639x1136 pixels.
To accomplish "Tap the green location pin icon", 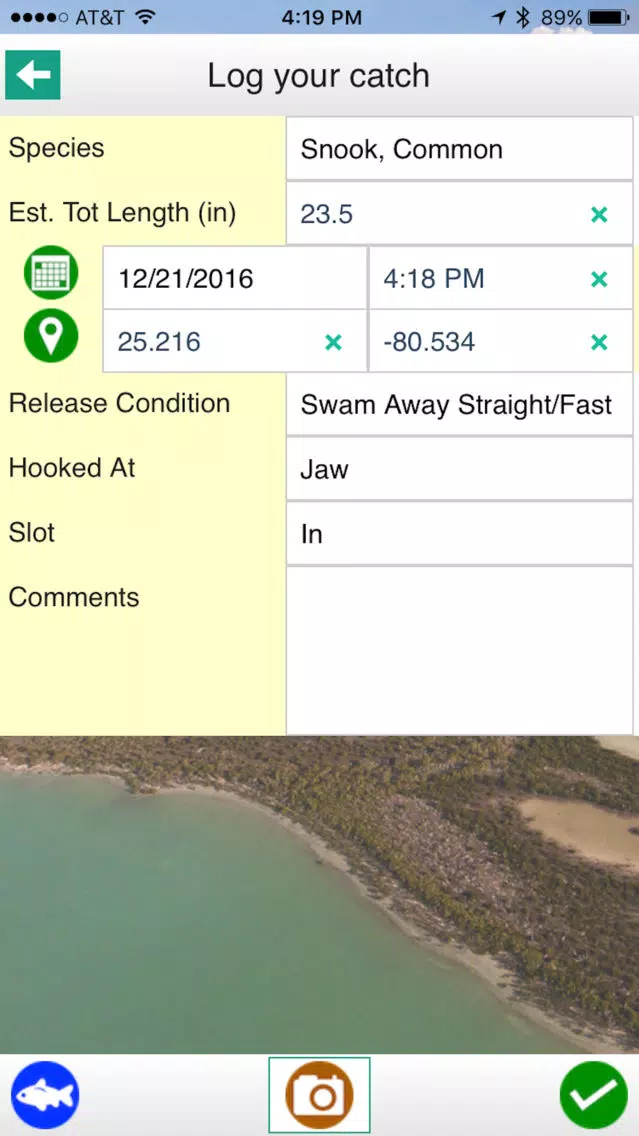I will [51, 335].
